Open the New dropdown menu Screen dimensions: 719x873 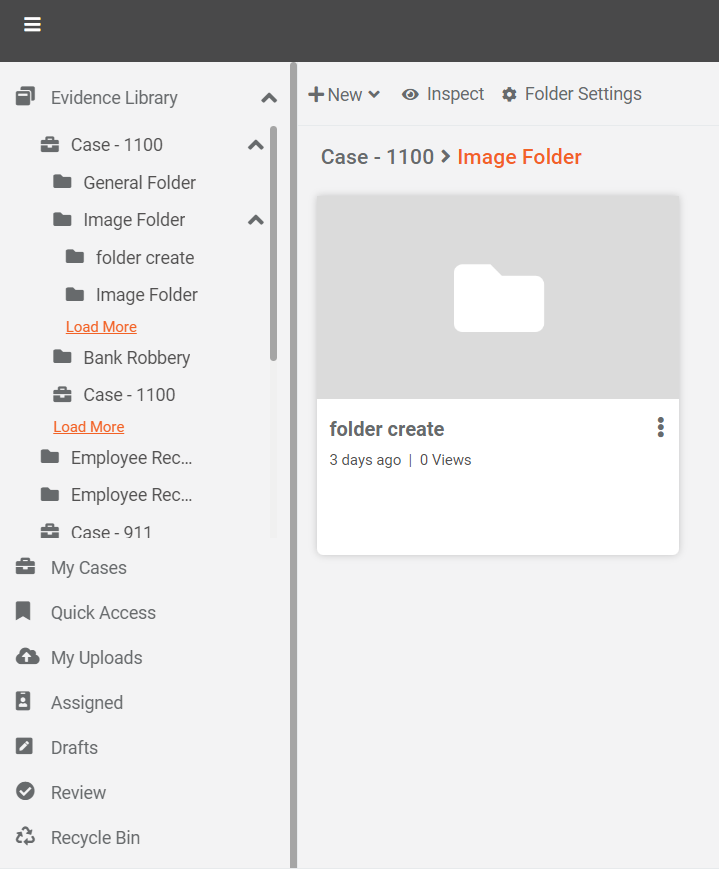tap(344, 94)
